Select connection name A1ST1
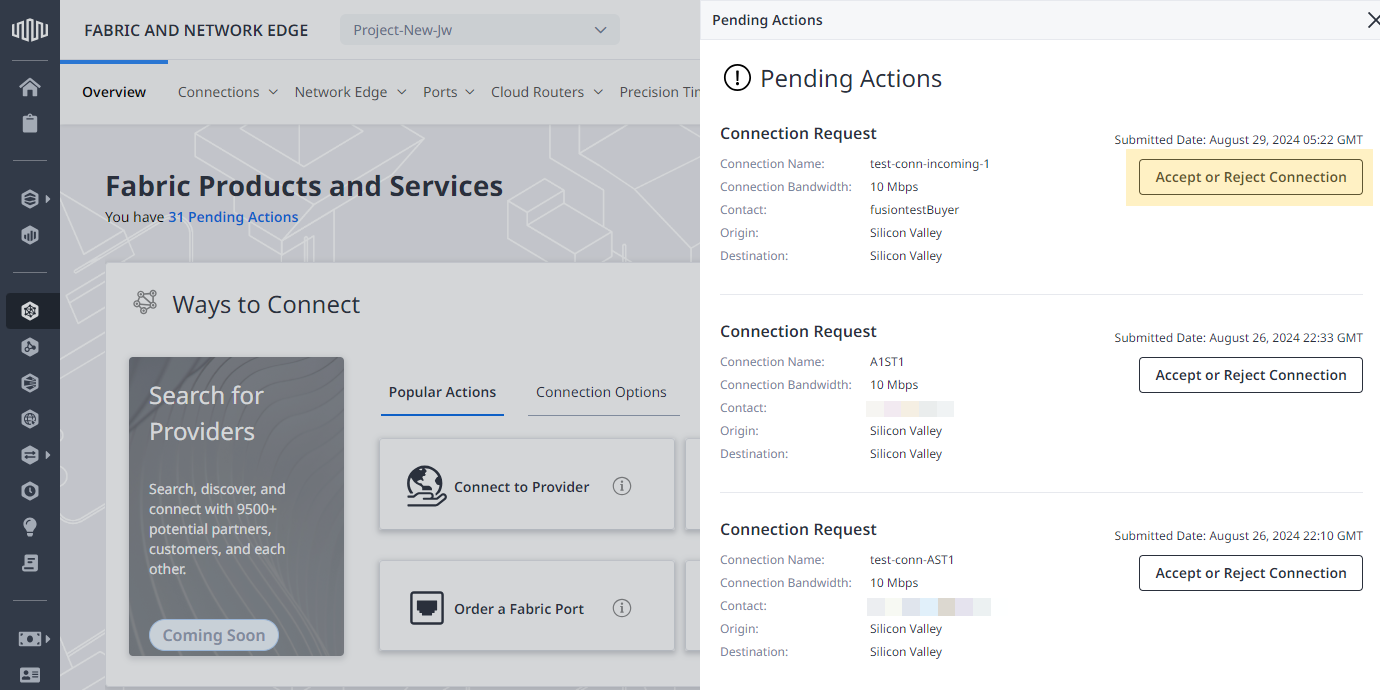Screen dimensions: 1380x690 [x=887, y=362]
